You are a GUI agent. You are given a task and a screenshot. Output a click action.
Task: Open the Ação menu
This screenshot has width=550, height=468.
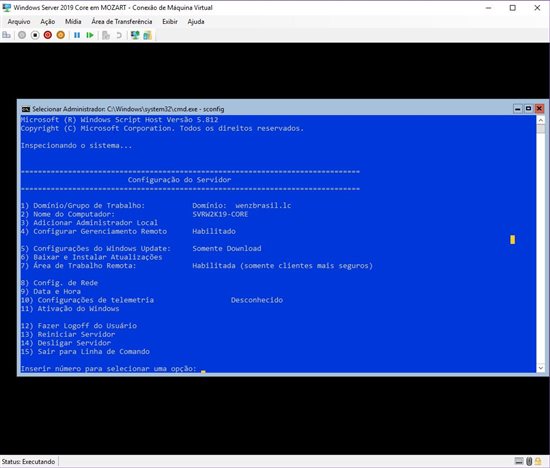pos(48,22)
